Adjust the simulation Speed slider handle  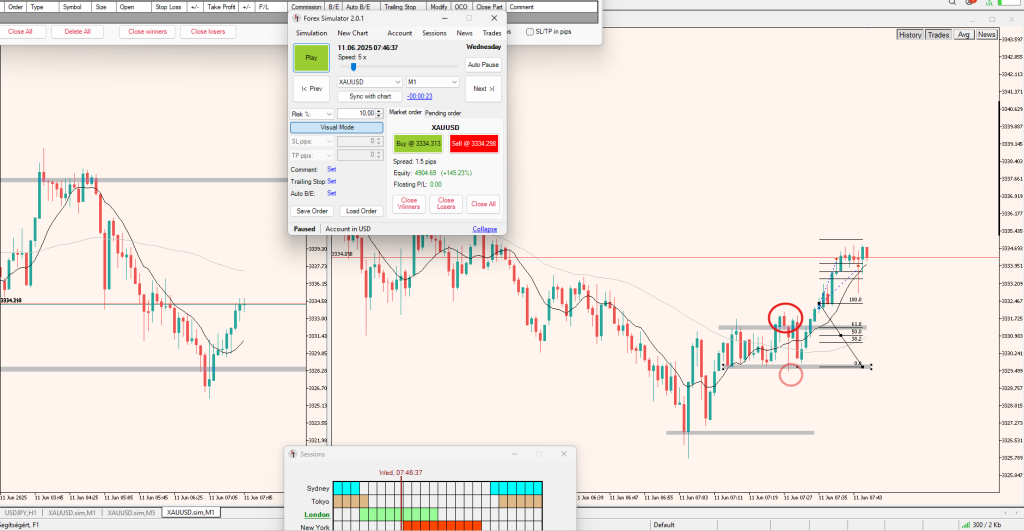[x=367, y=67]
